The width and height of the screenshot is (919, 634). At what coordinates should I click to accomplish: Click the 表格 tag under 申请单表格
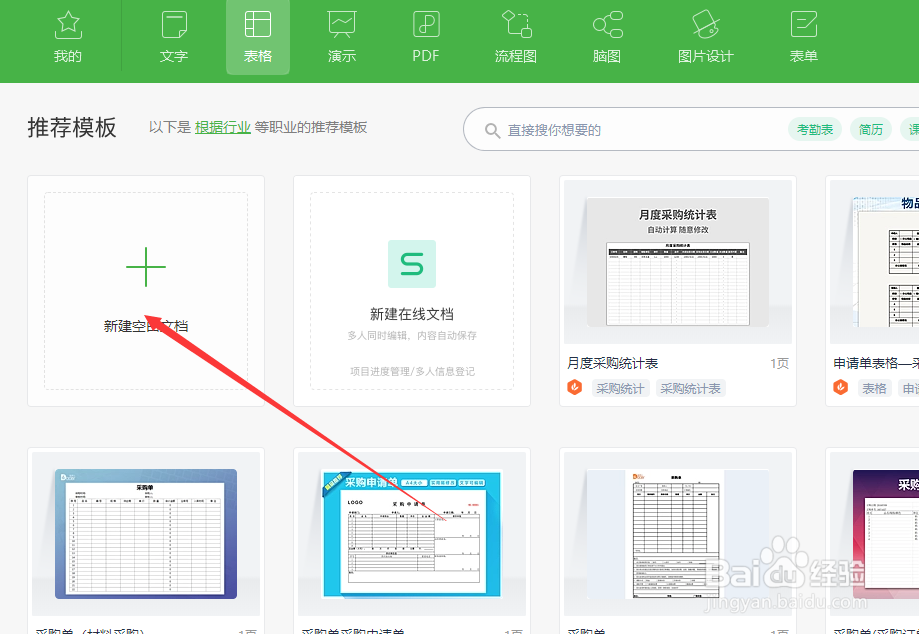873,388
